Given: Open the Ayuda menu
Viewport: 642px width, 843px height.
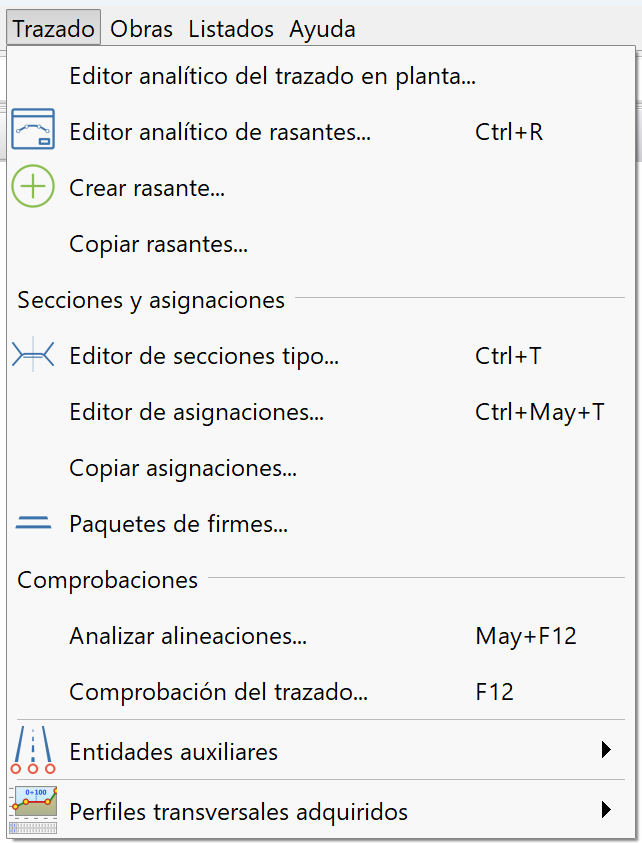Looking at the screenshot, I should 321,28.
